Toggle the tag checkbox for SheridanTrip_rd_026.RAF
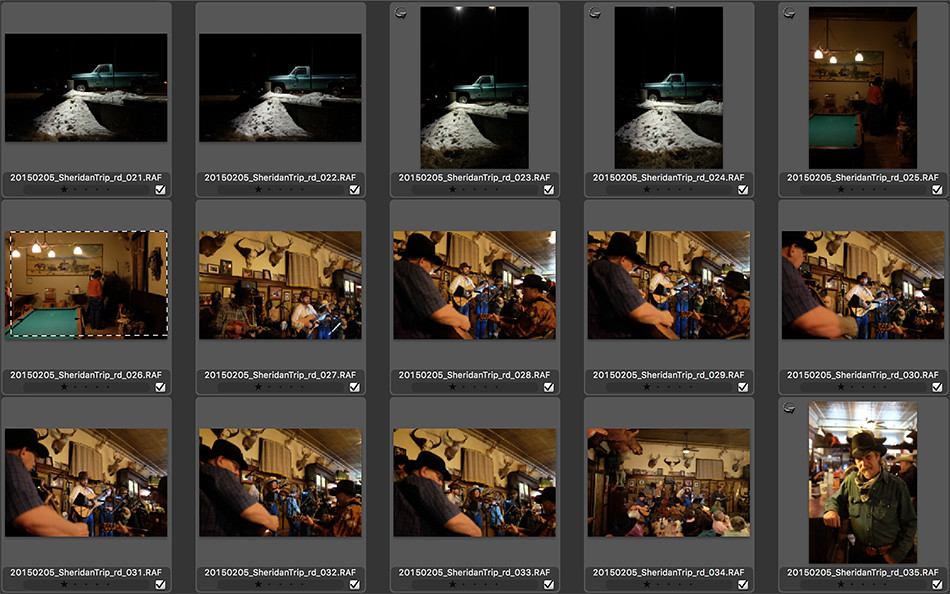 [x=161, y=387]
